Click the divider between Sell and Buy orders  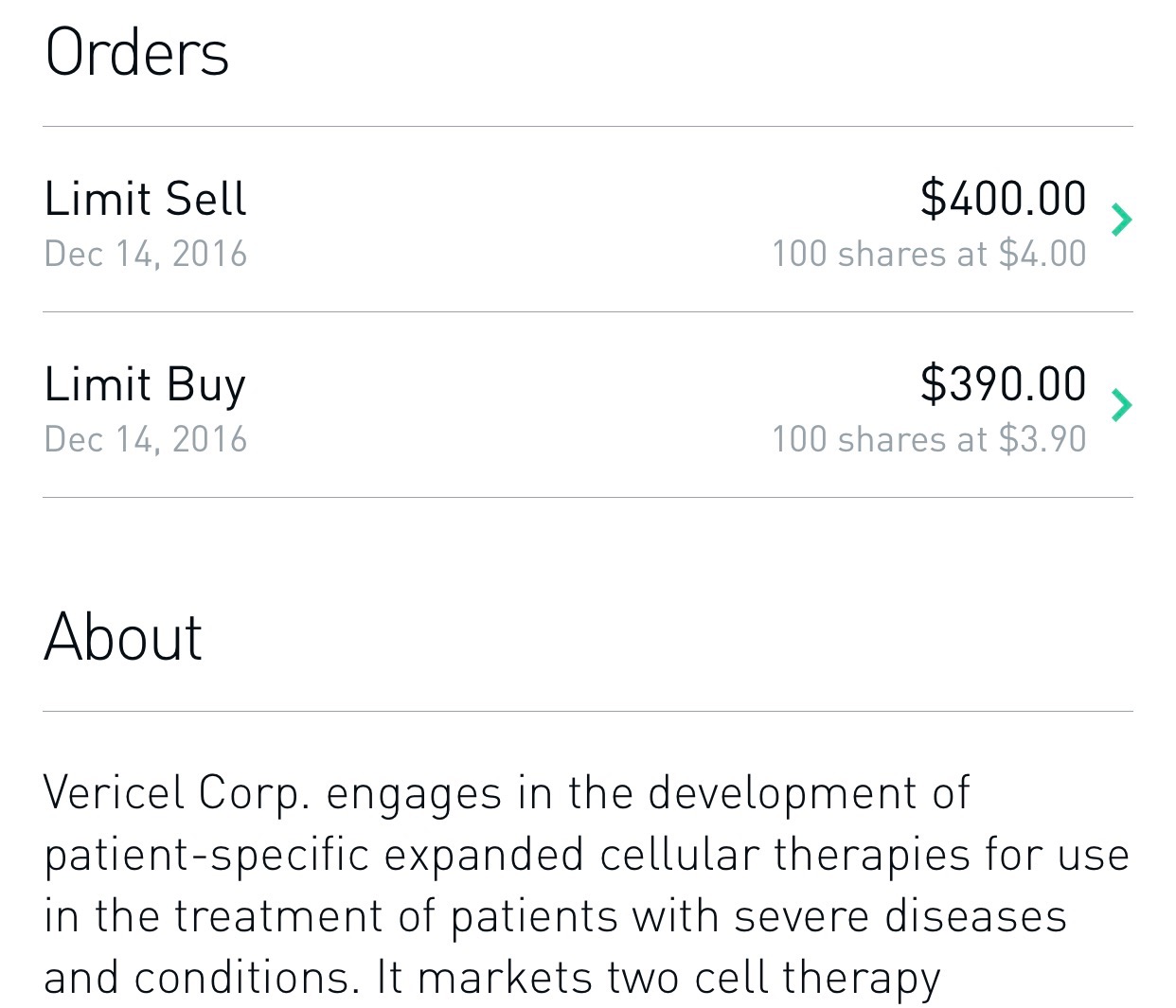click(587, 312)
